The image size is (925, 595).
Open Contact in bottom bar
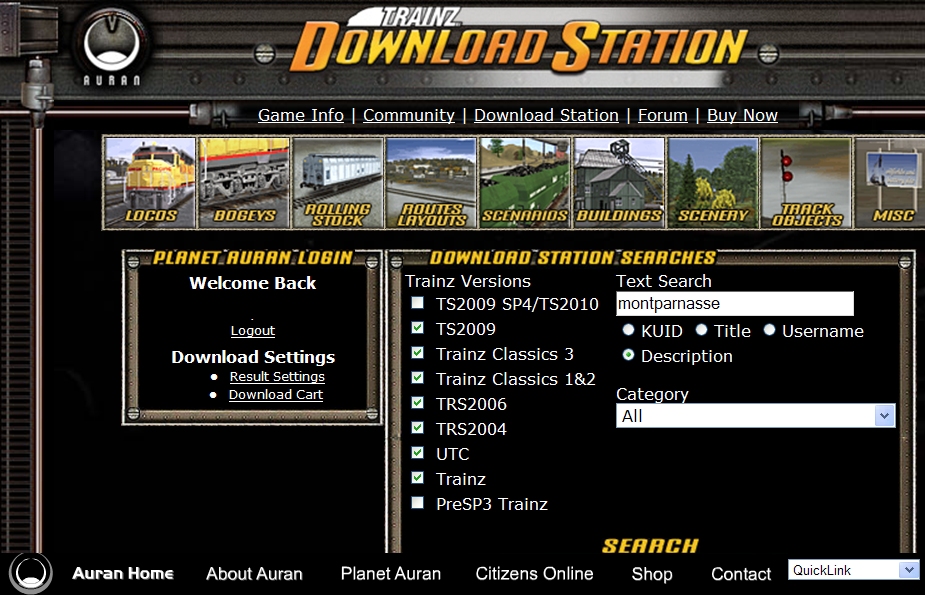point(741,574)
